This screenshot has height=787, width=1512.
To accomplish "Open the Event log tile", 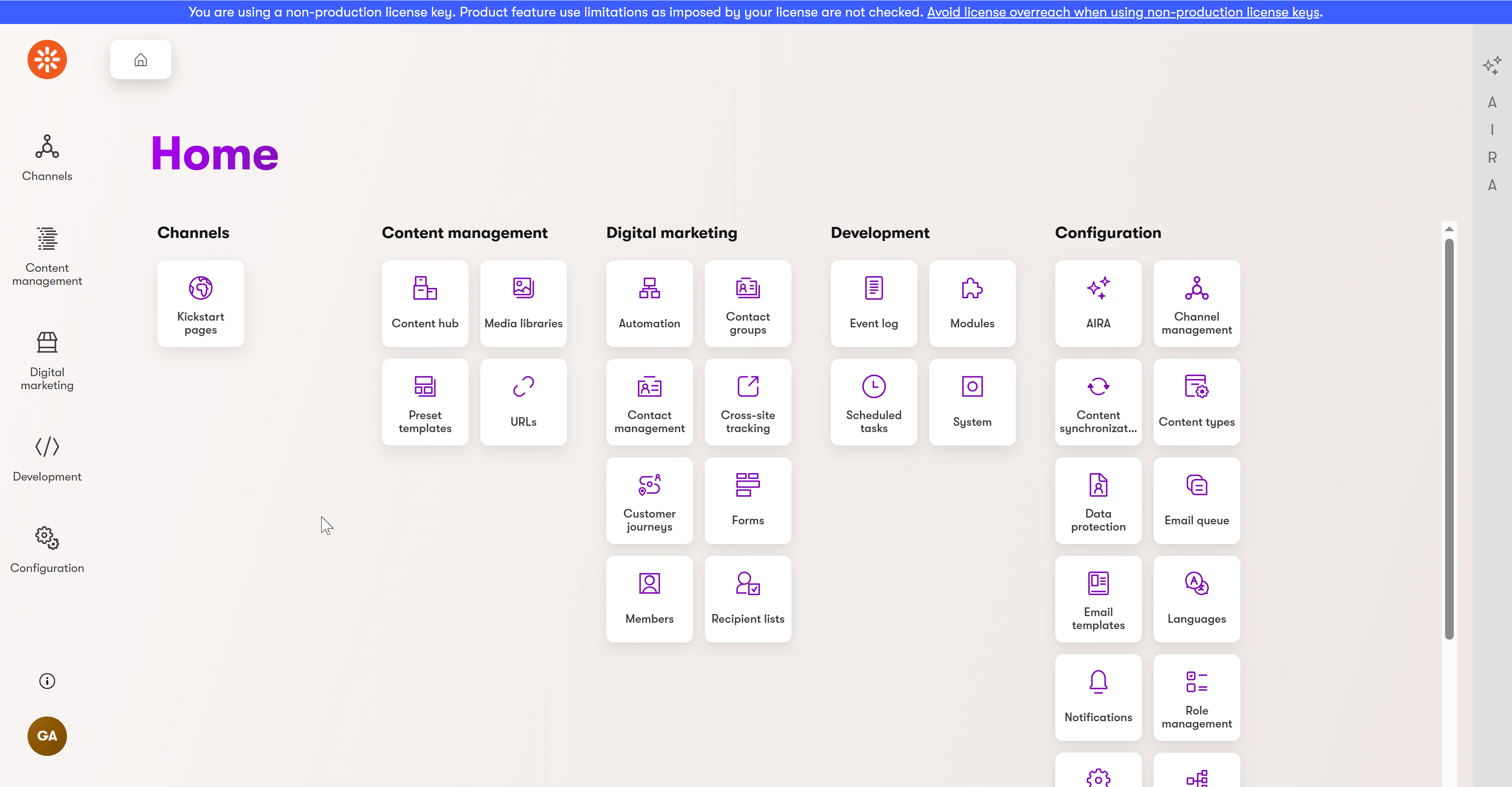I will click(873, 303).
